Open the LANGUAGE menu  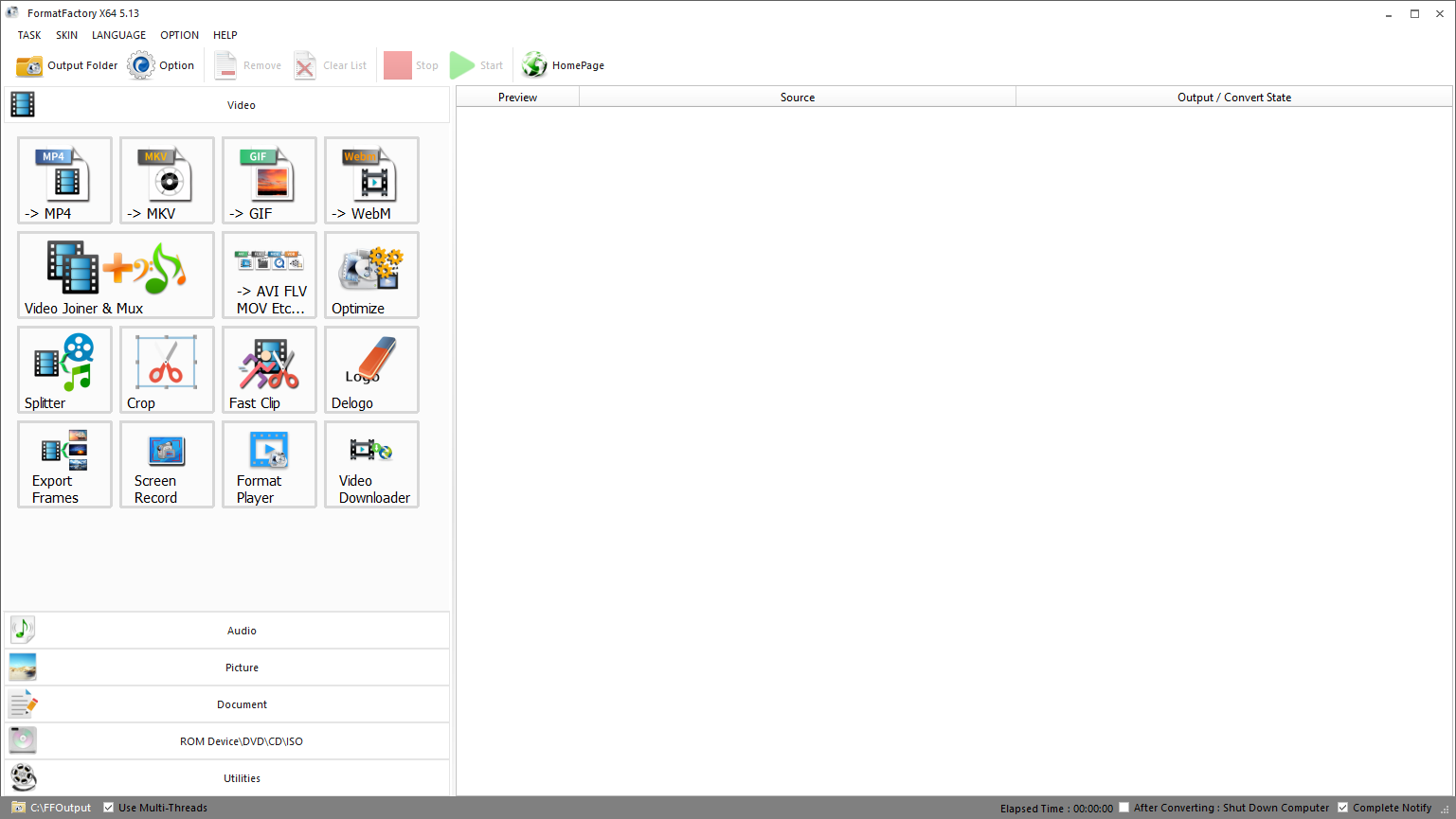point(118,35)
